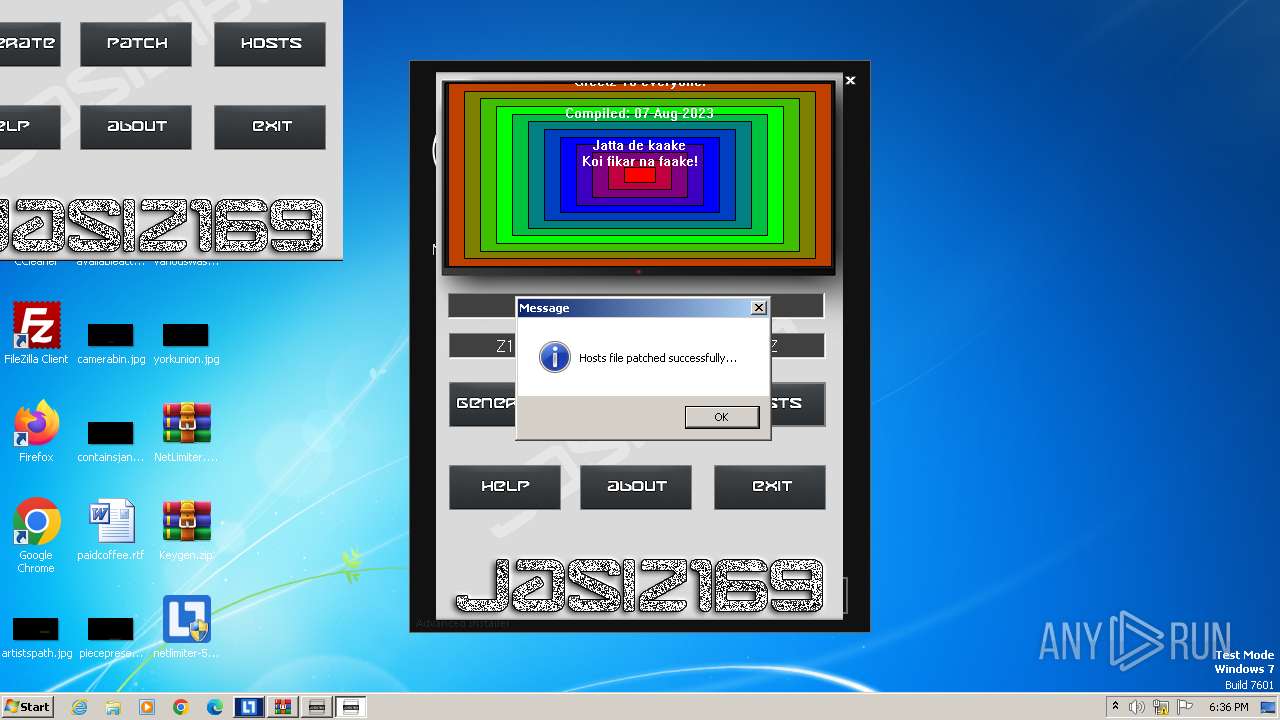The image size is (1280, 720).
Task: Open Firefox desktop icon
Action: pyautogui.click(x=36, y=432)
